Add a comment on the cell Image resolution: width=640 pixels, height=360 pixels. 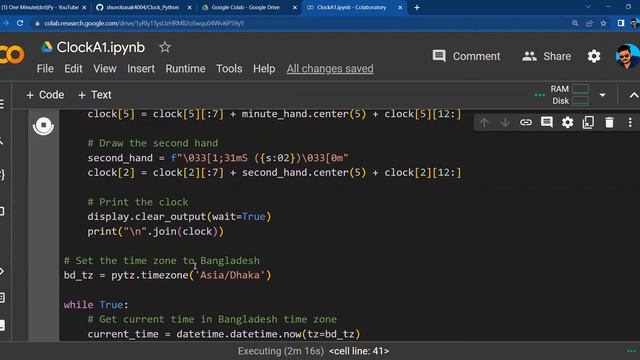(547, 122)
